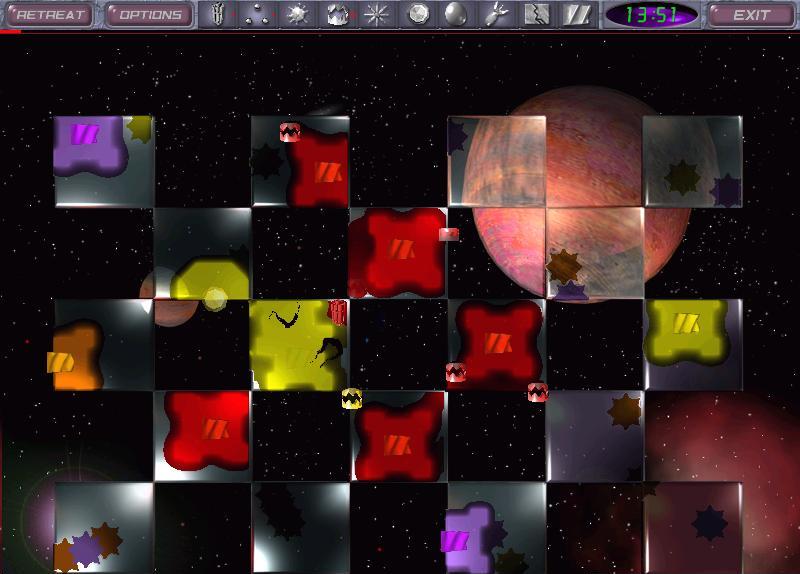Select the three-dots cluster toolbar icon
This screenshot has height=574, width=800.
(x=256, y=15)
